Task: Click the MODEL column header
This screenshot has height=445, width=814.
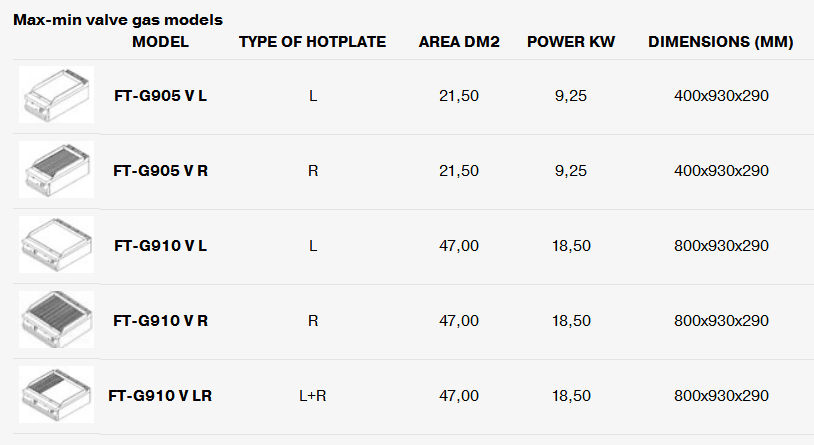Action: [160, 42]
